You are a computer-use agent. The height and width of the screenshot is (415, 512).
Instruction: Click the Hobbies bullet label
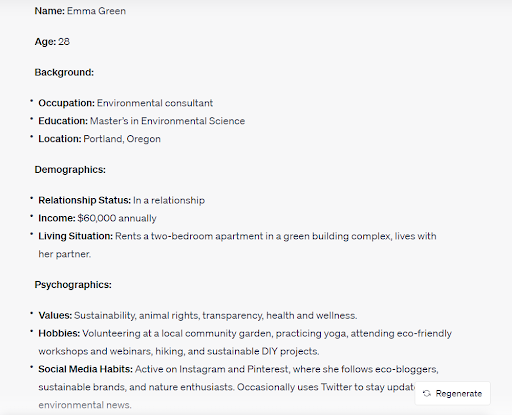click(59, 334)
